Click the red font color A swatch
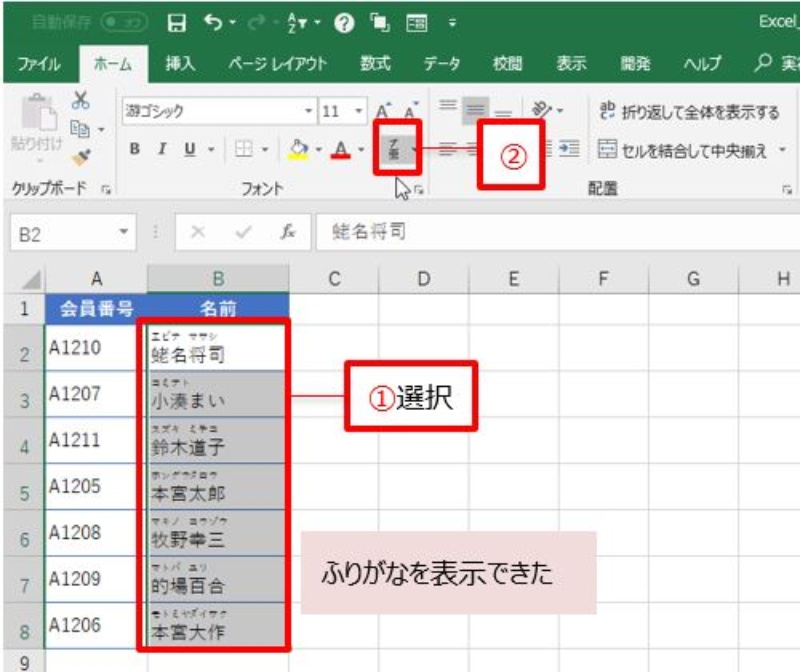 click(341, 149)
